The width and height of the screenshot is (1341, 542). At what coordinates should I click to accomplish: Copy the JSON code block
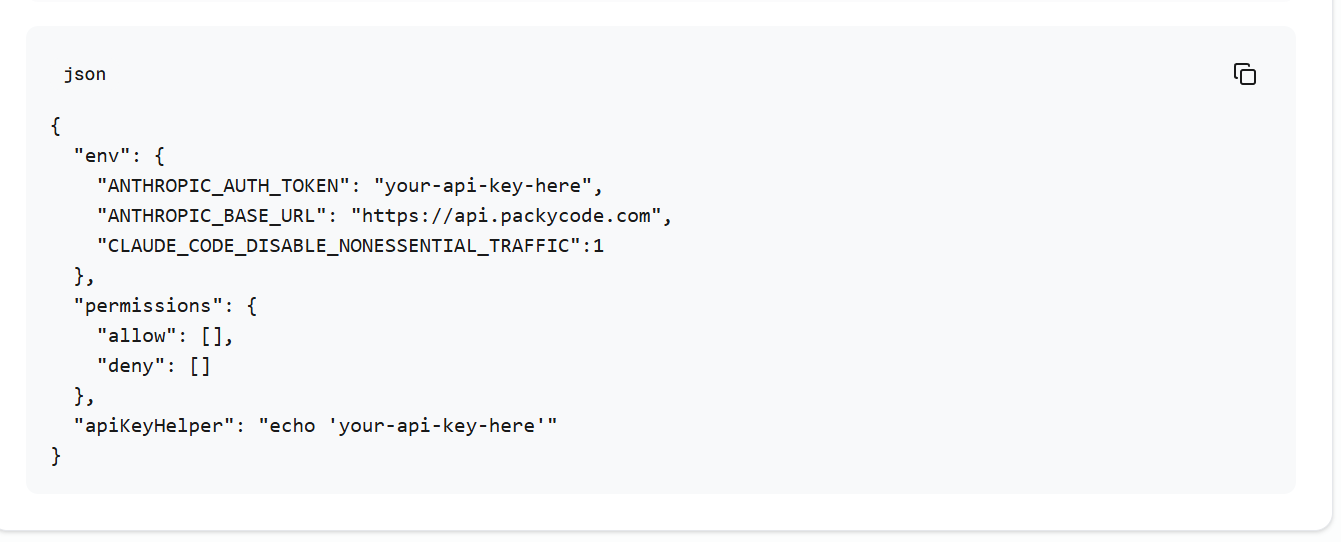pyautogui.click(x=1244, y=74)
